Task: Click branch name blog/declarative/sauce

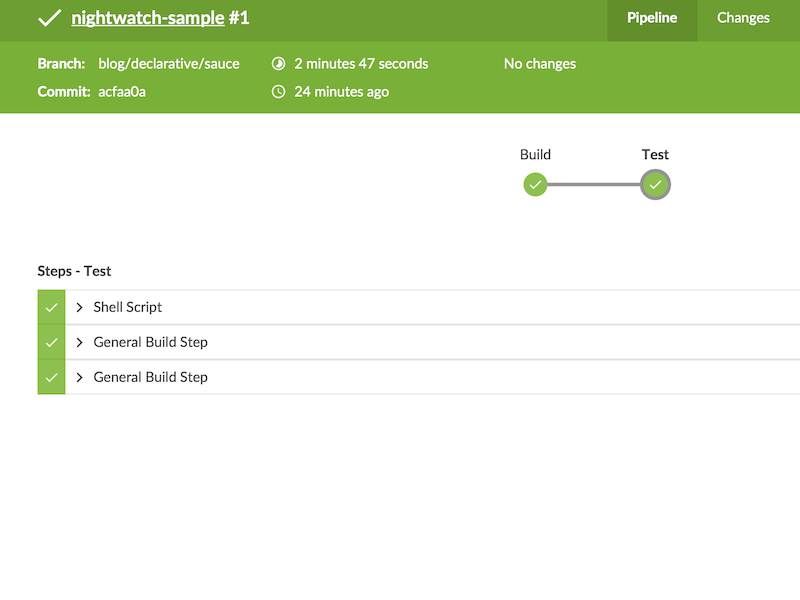Action: click(x=169, y=64)
